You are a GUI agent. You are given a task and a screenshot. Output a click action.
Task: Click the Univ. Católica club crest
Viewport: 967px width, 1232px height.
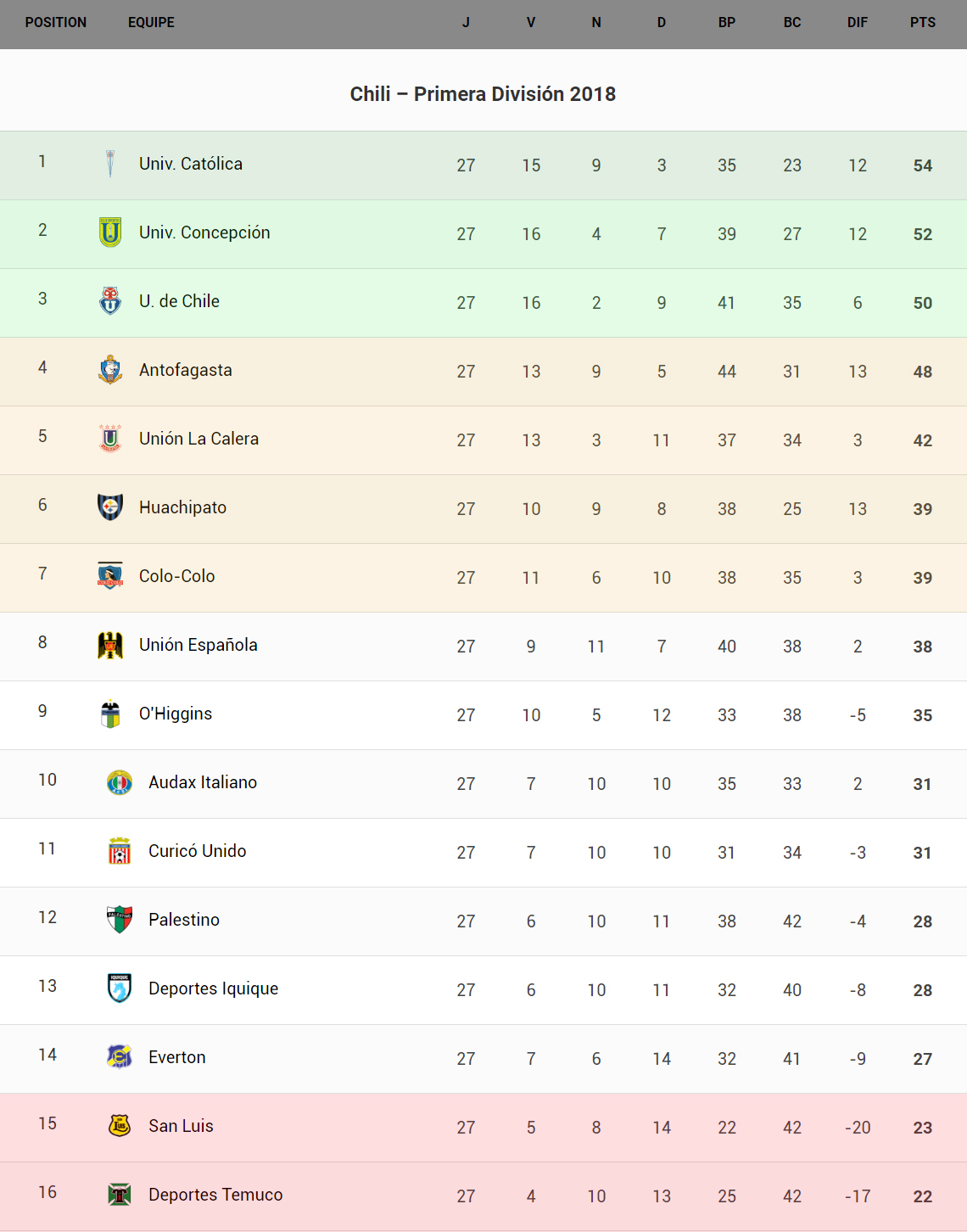coord(110,164)
